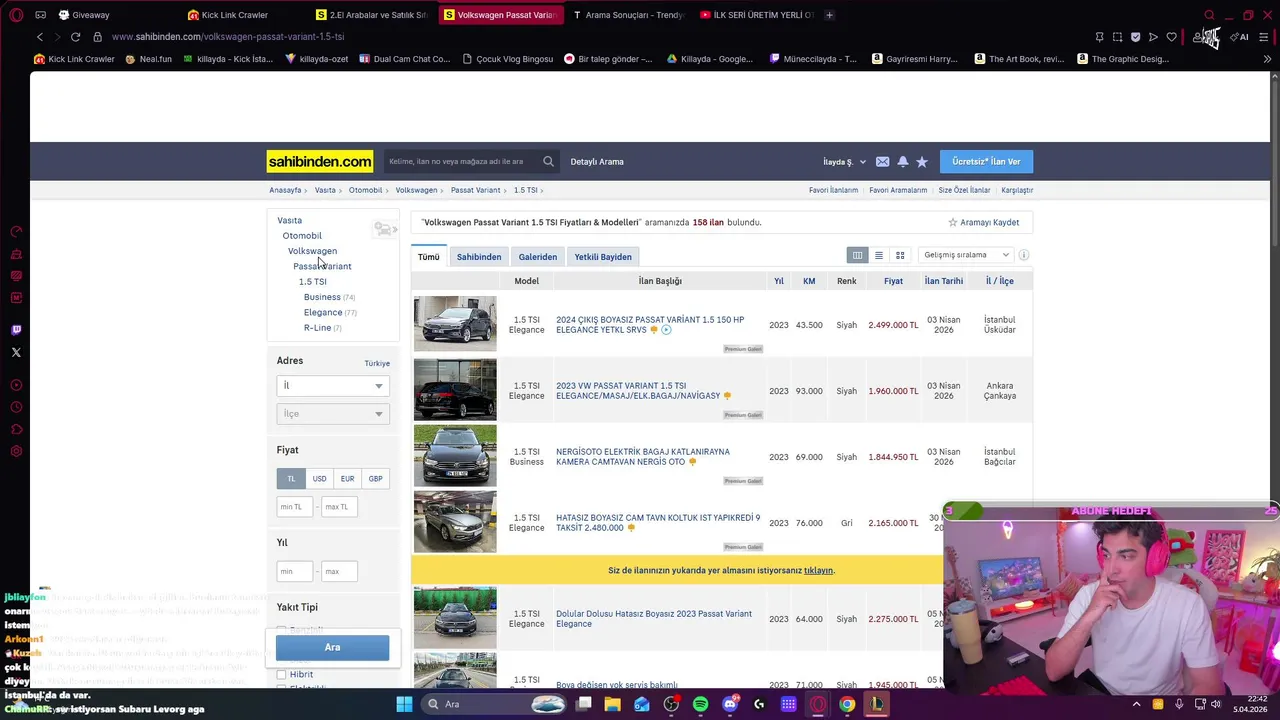Open Spotify from the taskbar
The image size is (1280, 720).
pyautogui.click(x=701, y=704)
